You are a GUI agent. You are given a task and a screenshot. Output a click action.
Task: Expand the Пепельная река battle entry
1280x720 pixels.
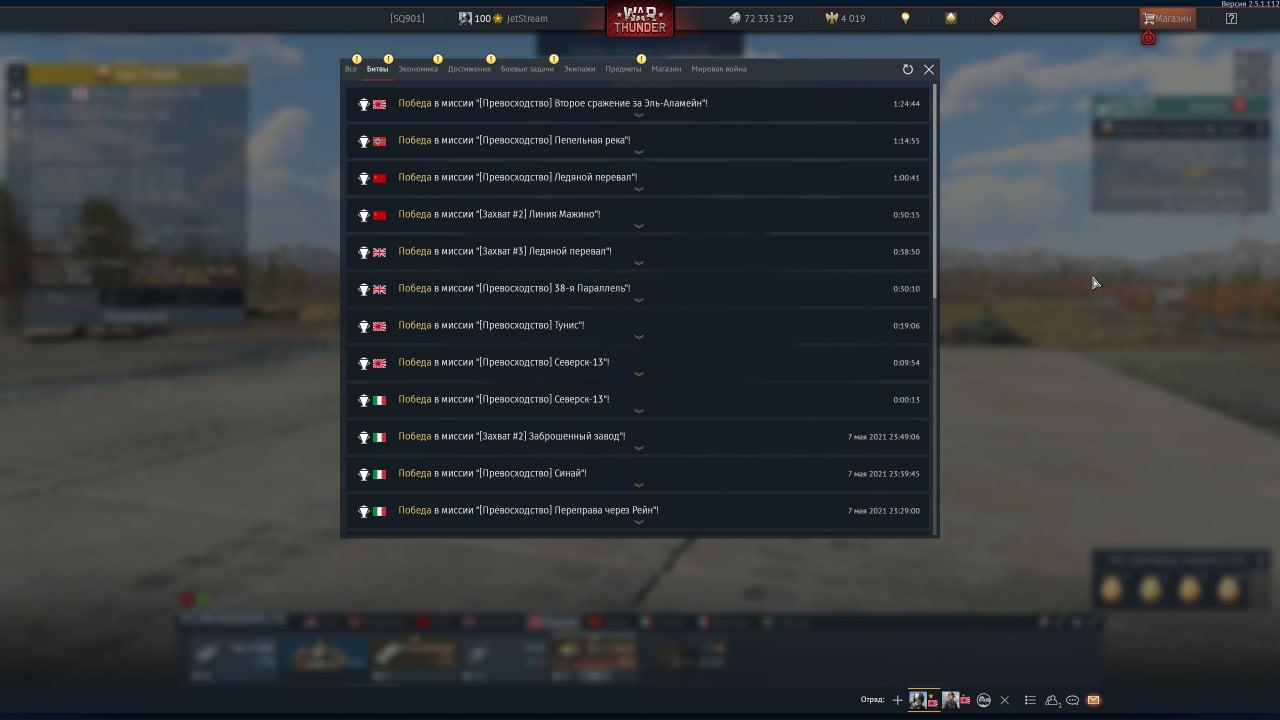click(639, 152)
